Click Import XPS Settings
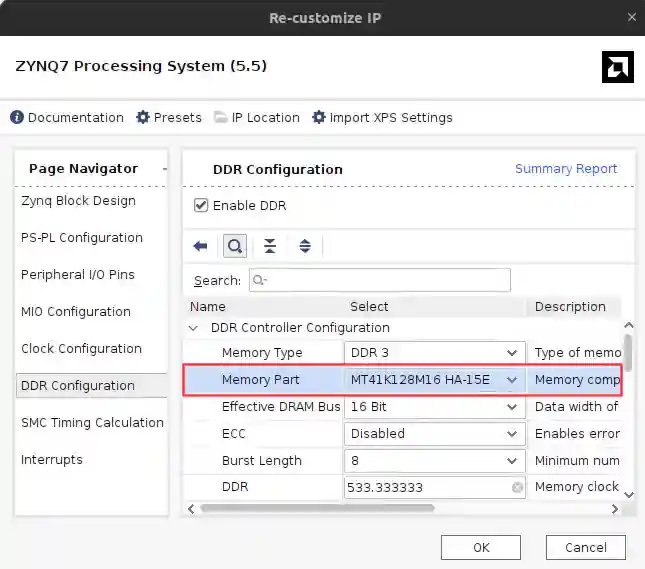 coord(382,118)
